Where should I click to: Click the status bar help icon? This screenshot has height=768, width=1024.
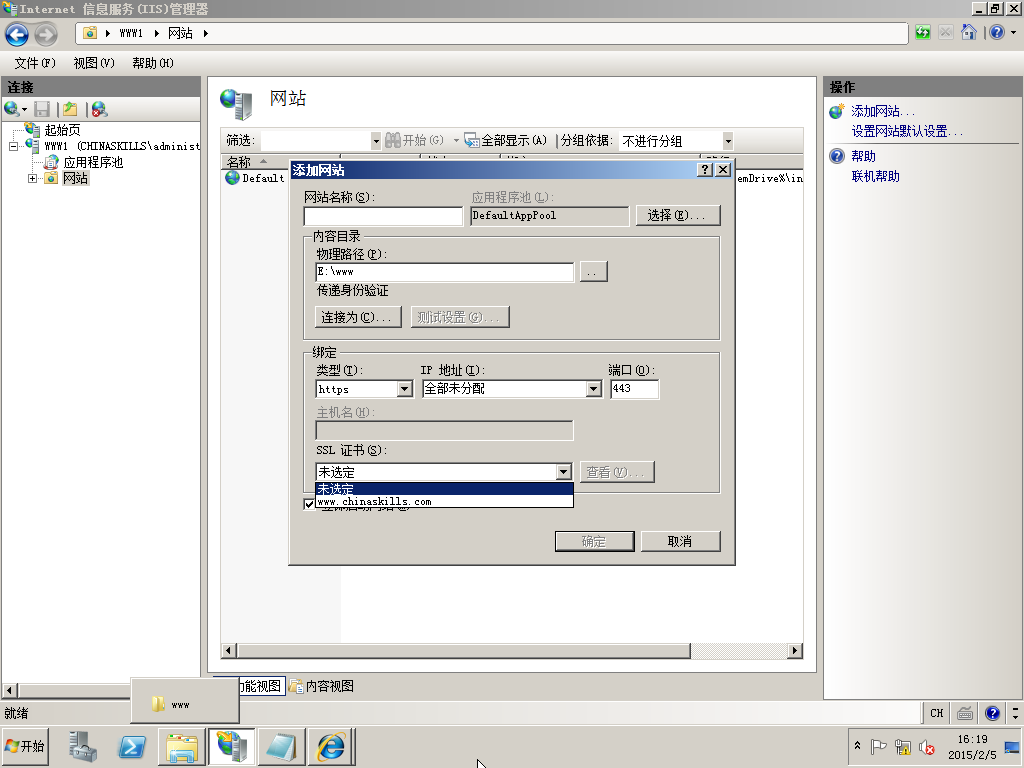(992, 713)
